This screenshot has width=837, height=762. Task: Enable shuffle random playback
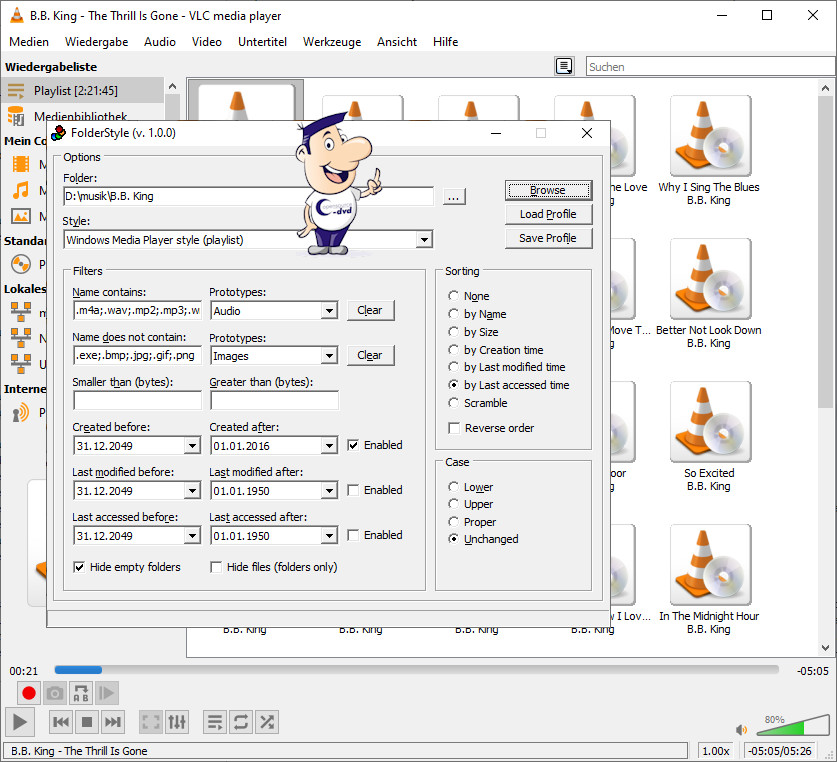click(x=267, y=721)
